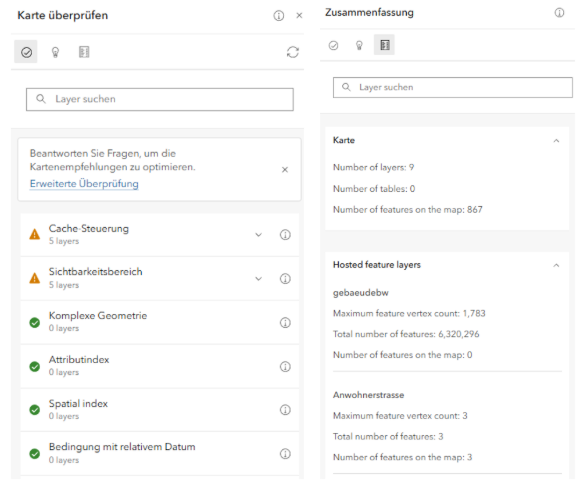Click the Hosted feature layers heading
This screenshot has height=483, width=579.
click(x=377, y=265)
